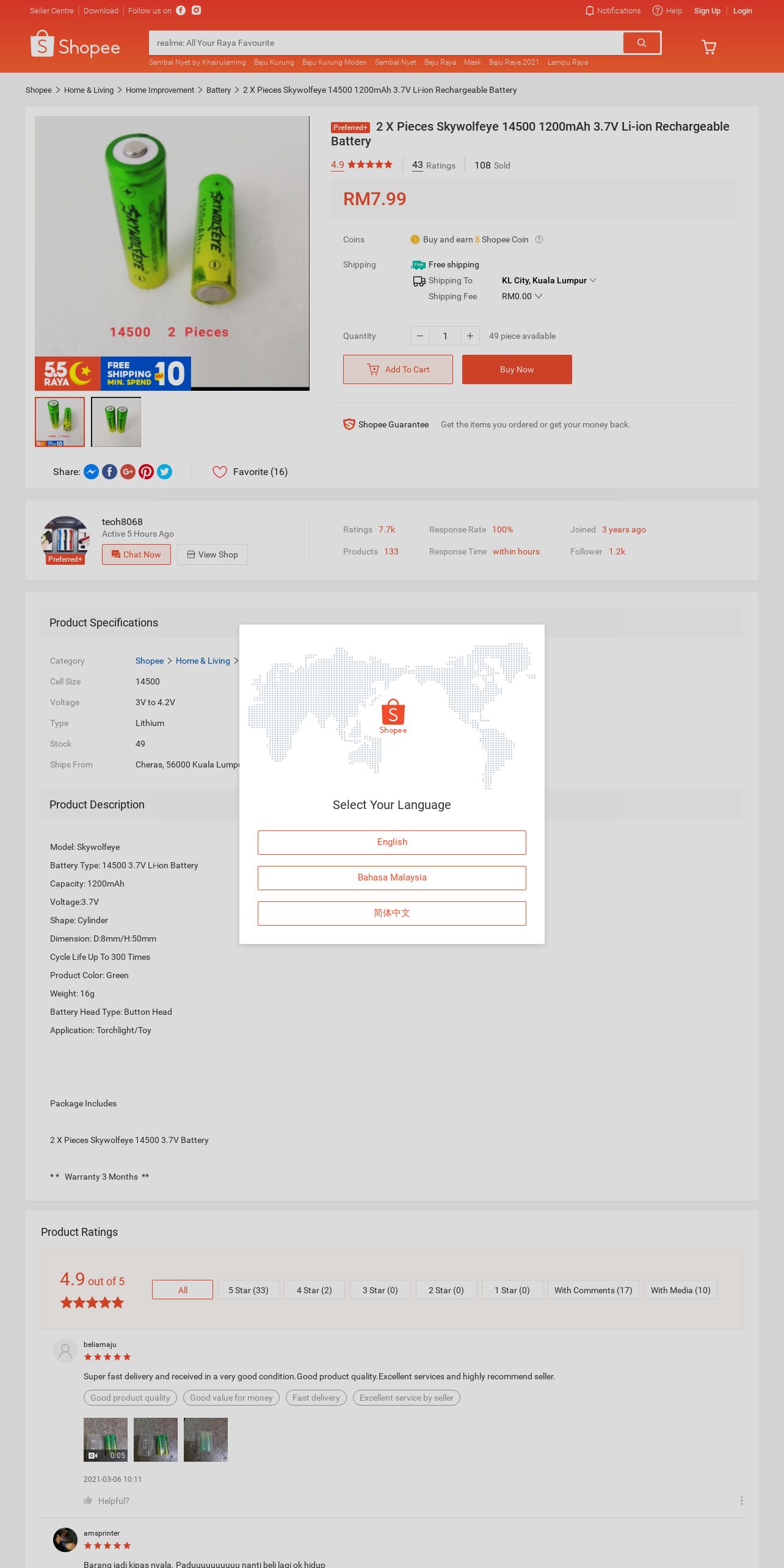
Task: Click Sign Up link
Action: click(707, 10)
